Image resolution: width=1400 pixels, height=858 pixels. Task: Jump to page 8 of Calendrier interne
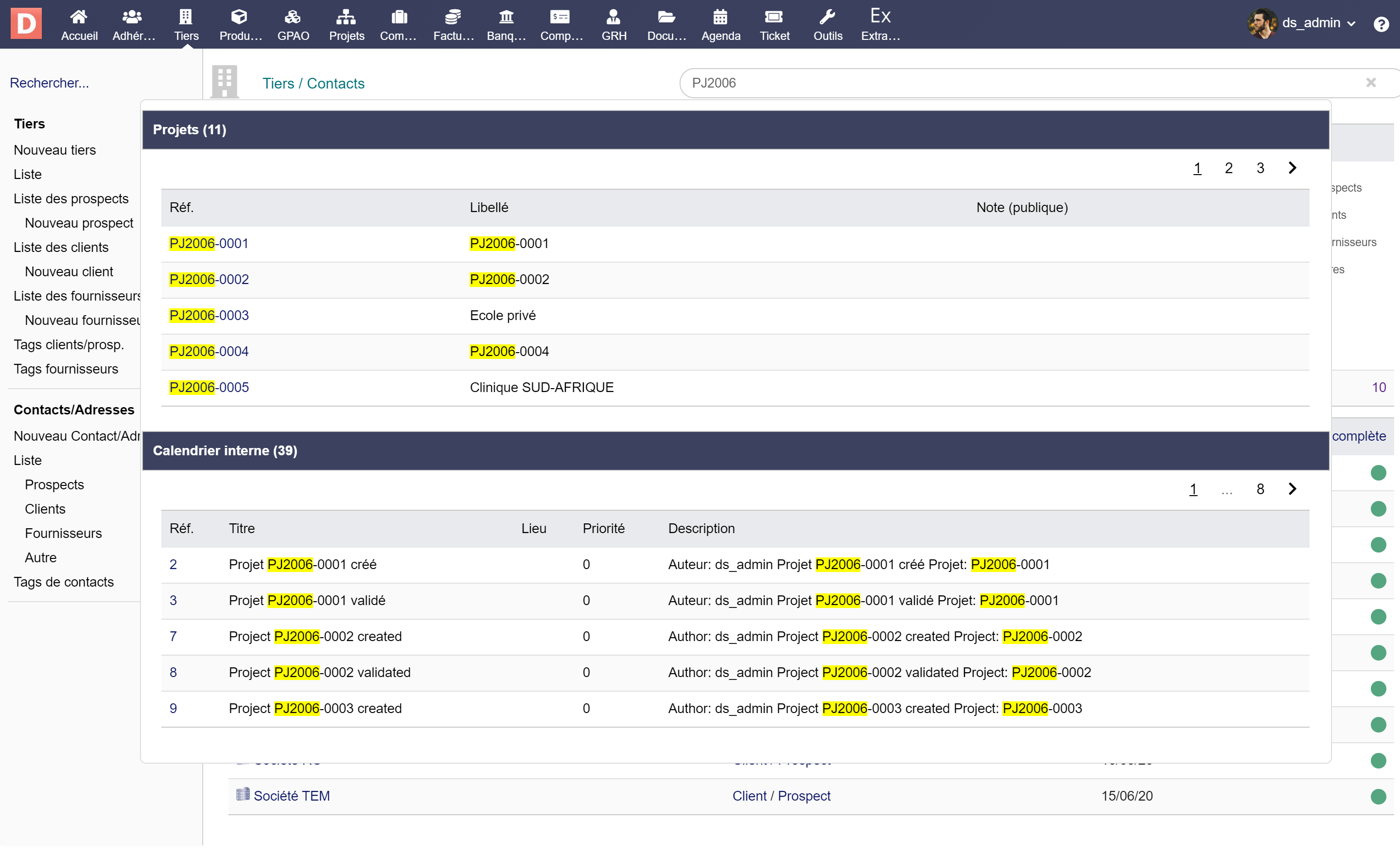(x=1260, y=489)
